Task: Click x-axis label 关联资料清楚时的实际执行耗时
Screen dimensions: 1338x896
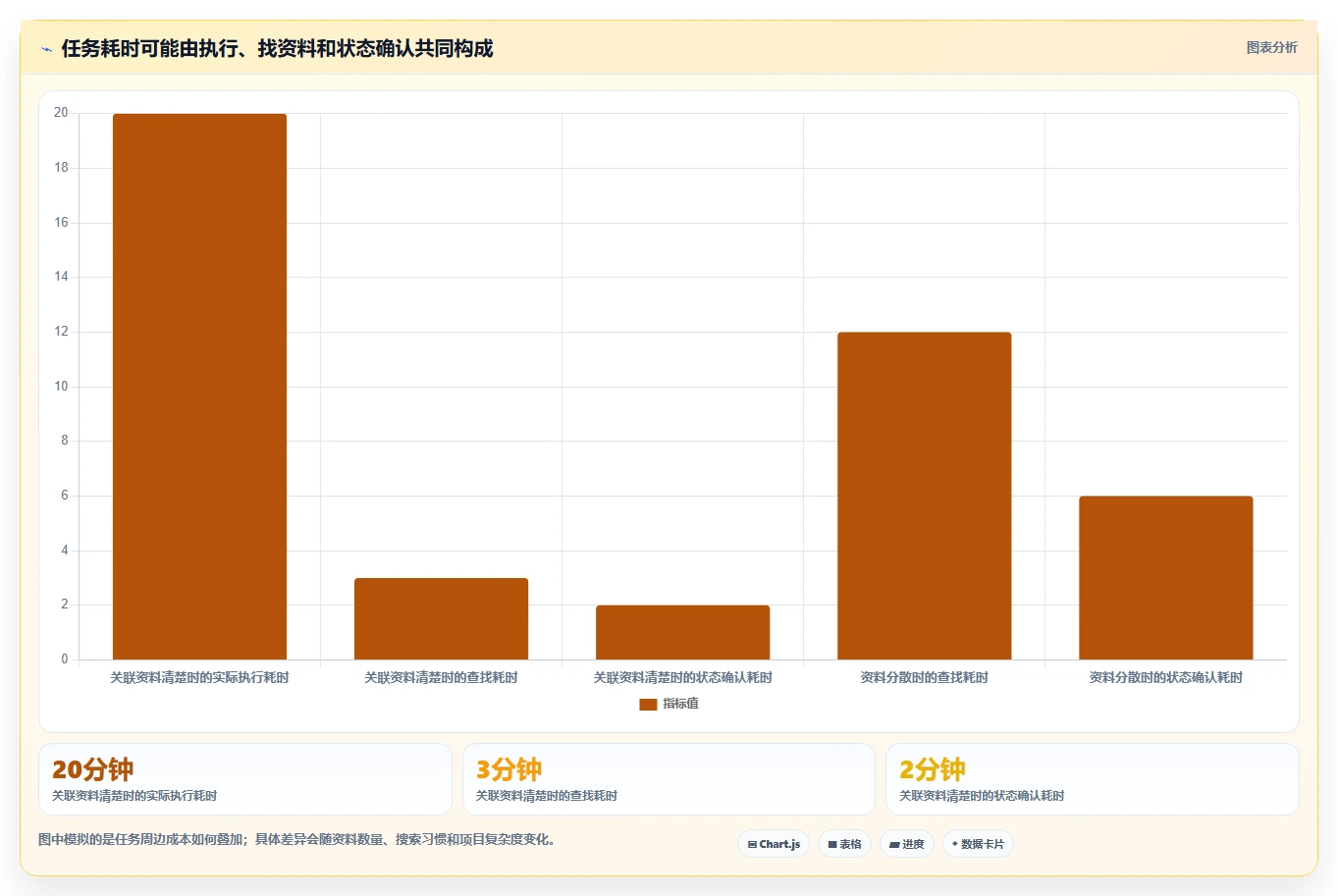Action: [199, 678]
